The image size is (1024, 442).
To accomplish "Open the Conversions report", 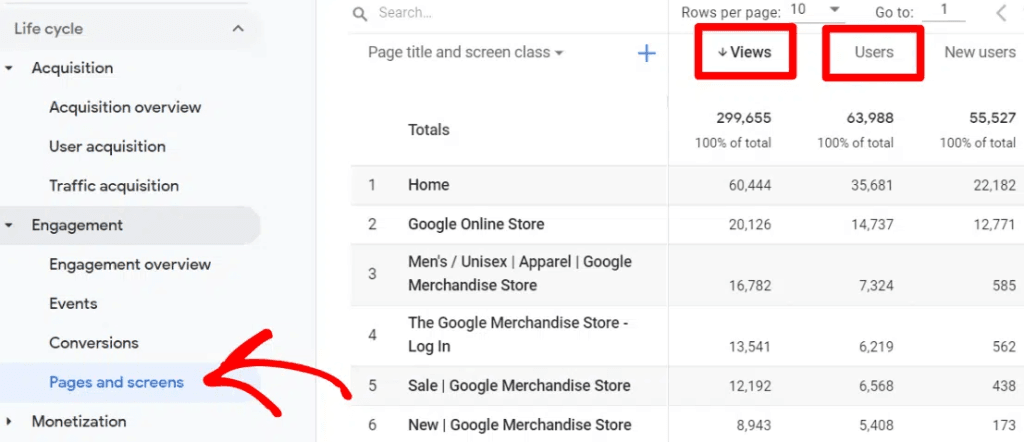I will pos(94,342).
